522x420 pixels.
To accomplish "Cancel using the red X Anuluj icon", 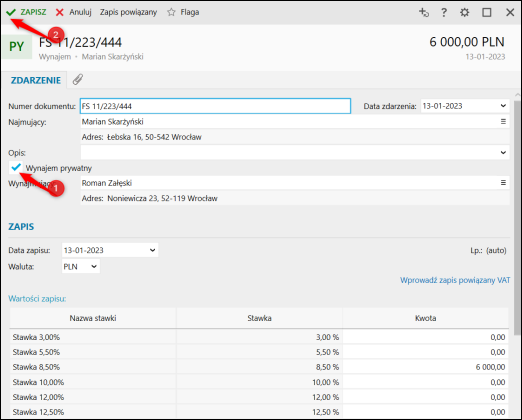I will click(x=60, y=12).
